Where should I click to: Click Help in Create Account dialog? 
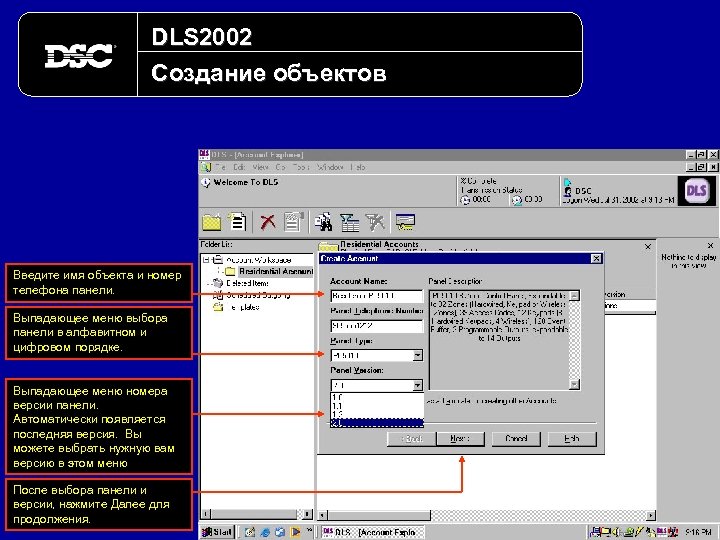pos(572,439)
